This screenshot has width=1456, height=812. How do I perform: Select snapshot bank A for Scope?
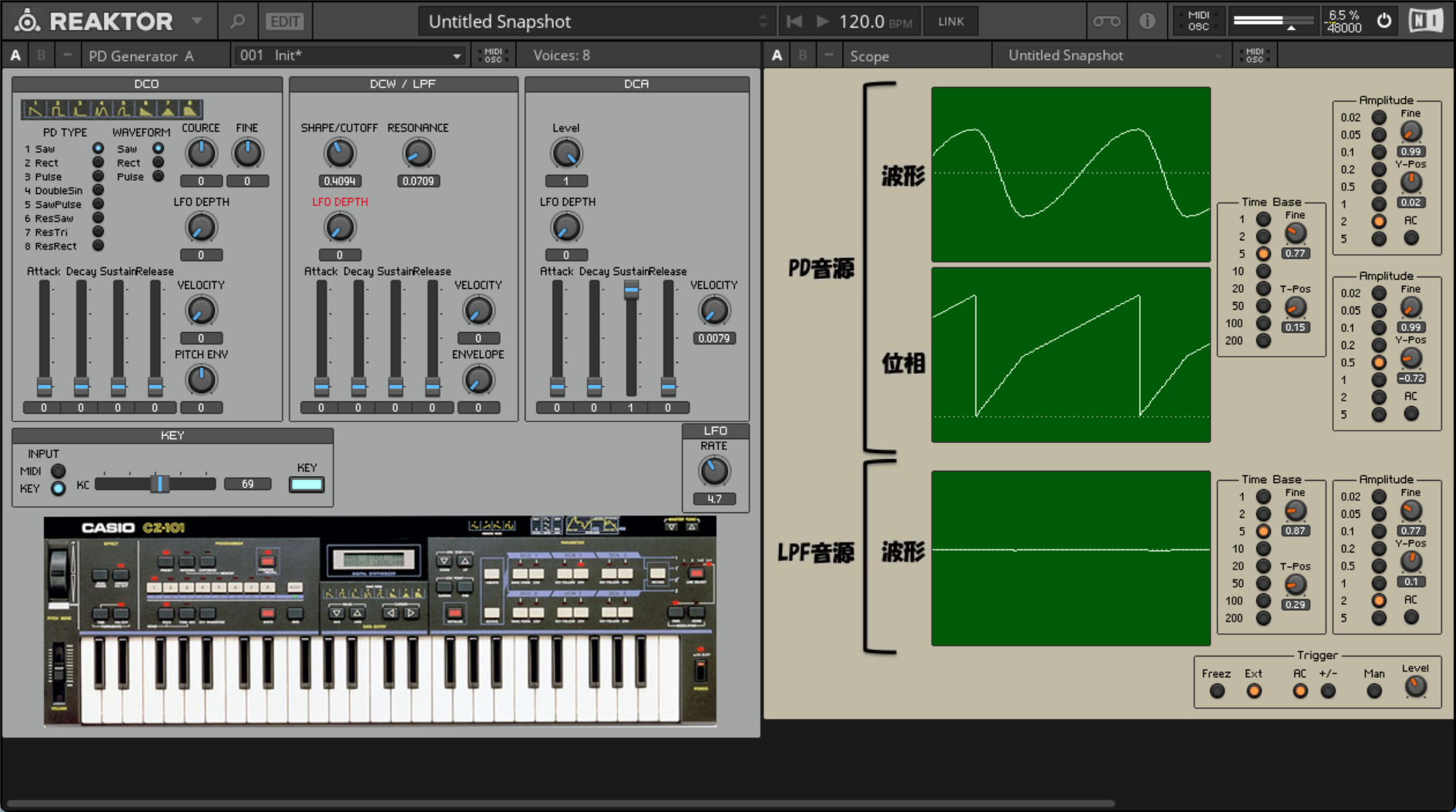(777, 55)
